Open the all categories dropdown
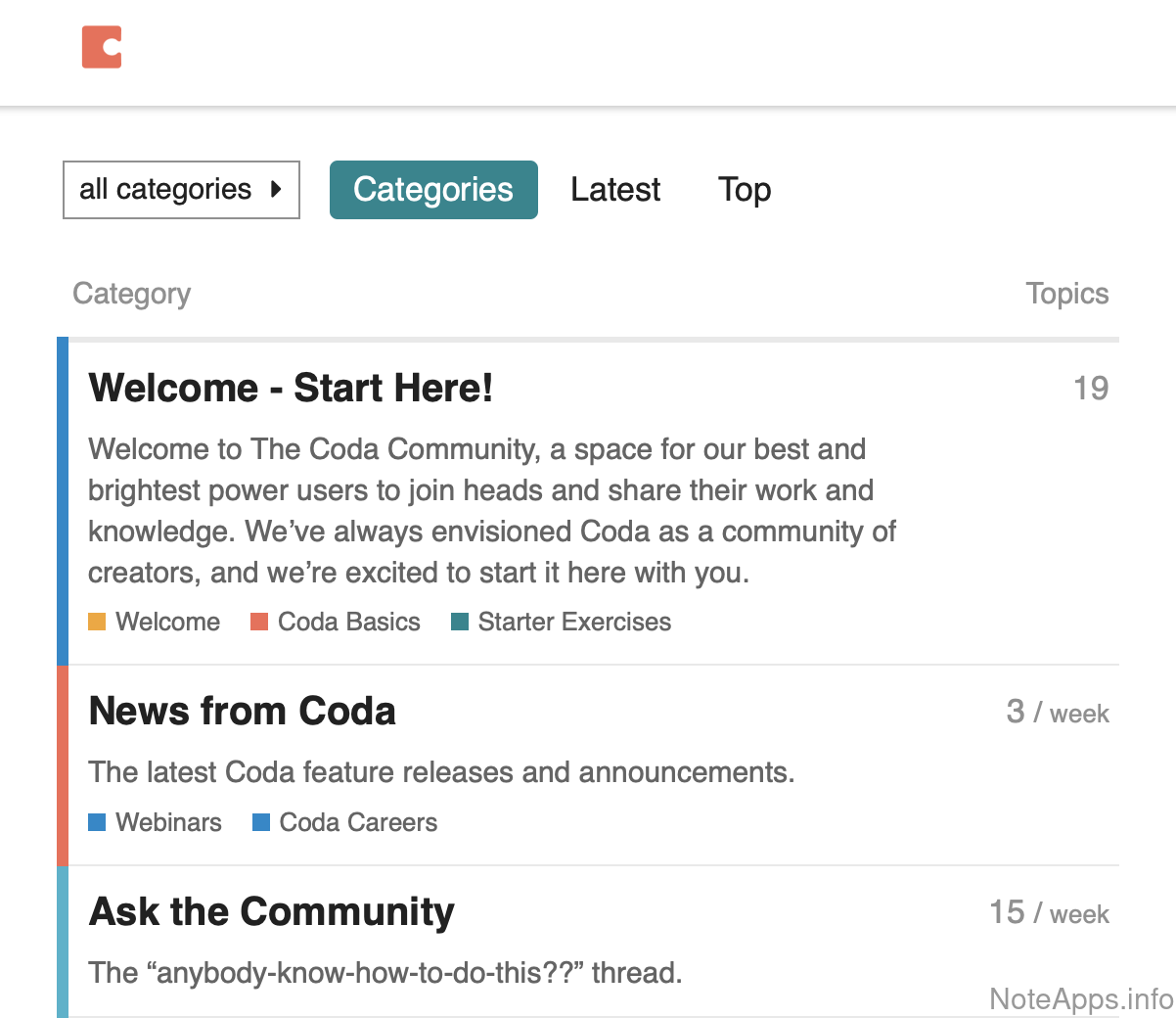The width and height of the screenshot is (1176, 1018). tap(166, 190)
